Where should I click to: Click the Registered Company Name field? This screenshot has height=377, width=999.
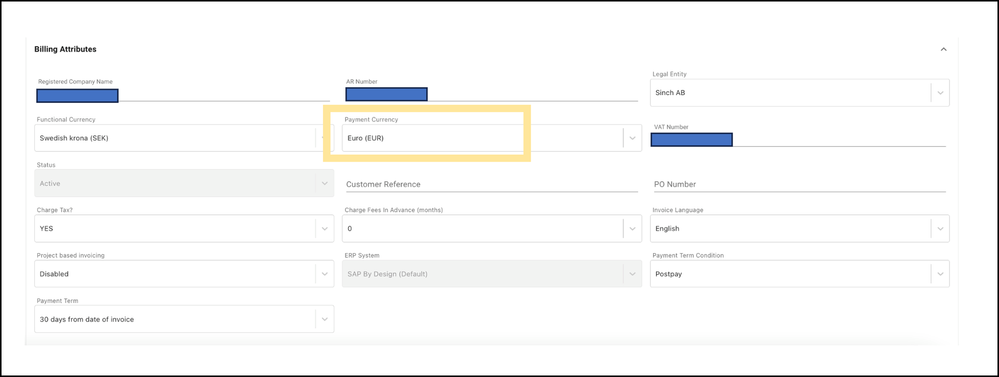point(183,96)
